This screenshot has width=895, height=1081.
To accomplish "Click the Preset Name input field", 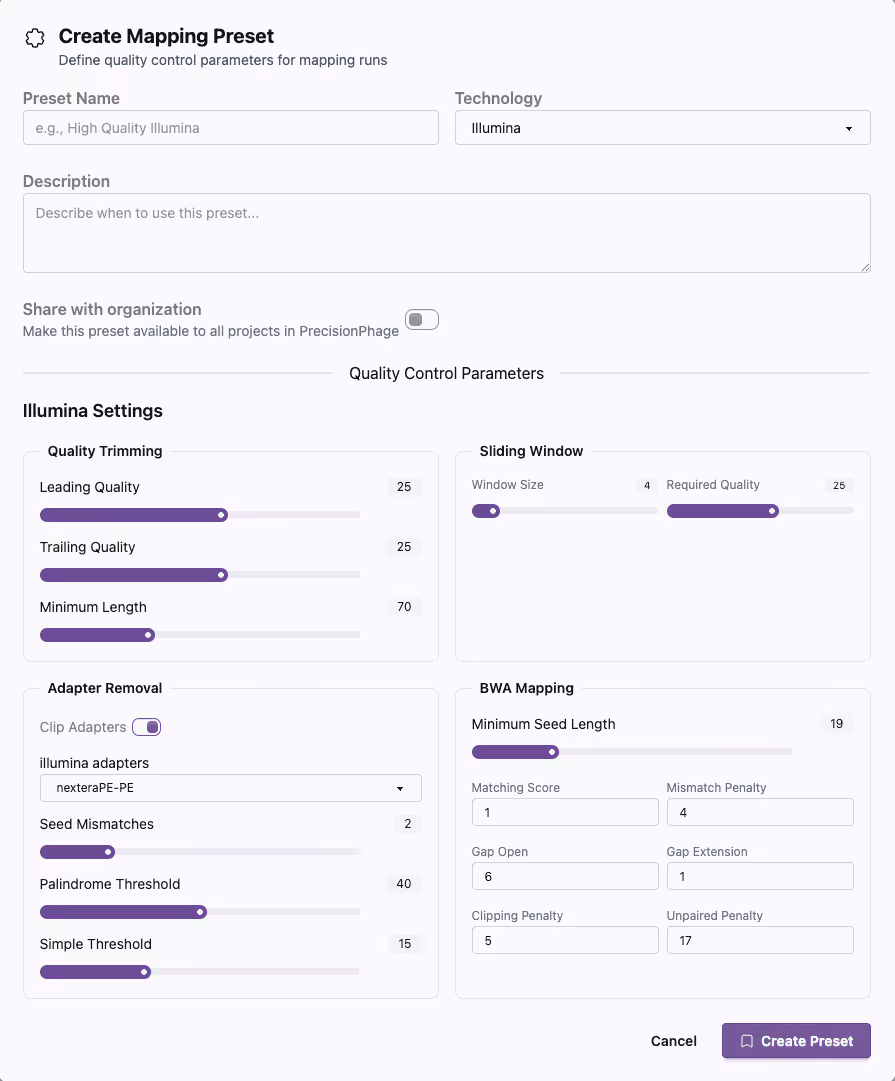I will coord(230,127).
